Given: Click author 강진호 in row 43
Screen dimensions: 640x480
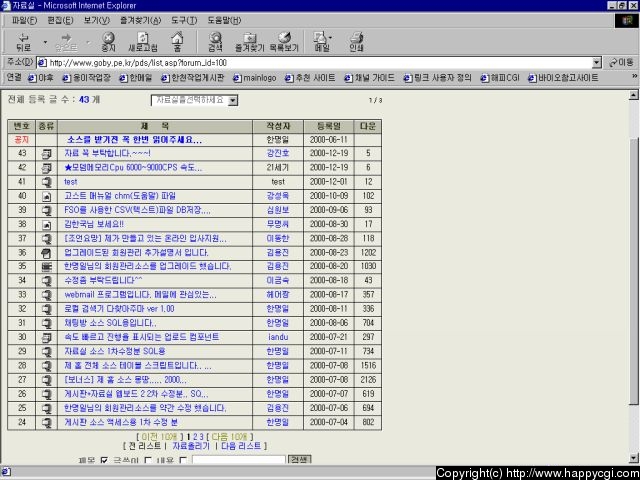Looking at the screenshot, I should 278,154.
